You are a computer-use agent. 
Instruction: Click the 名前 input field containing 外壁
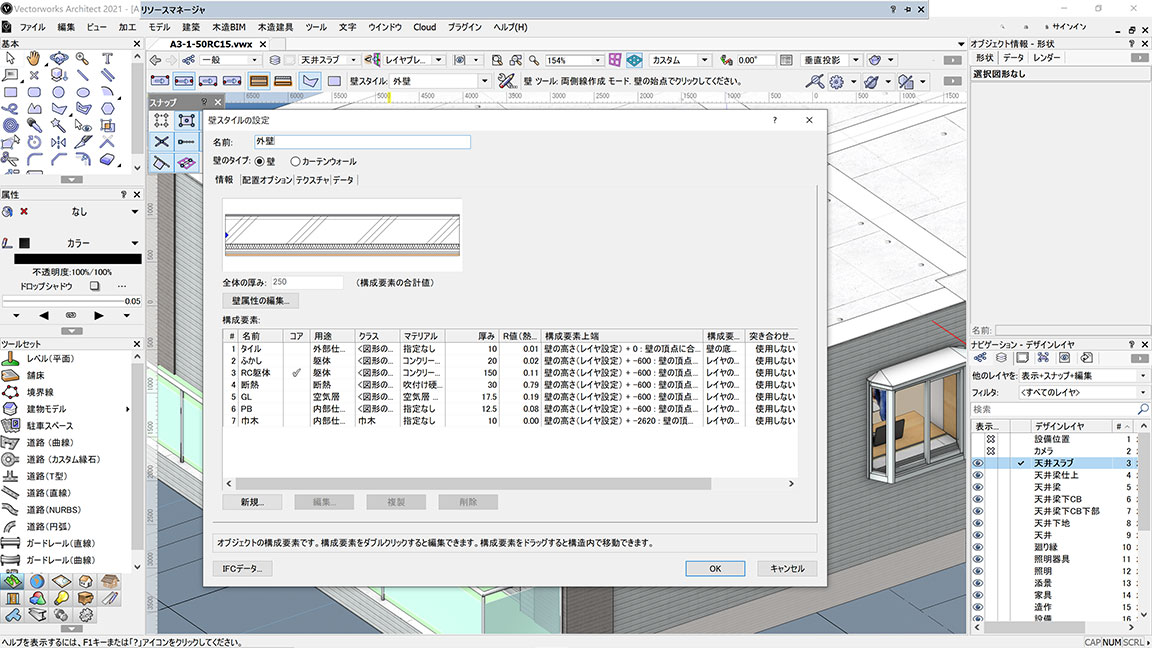pyautogui.click(x=360, y=142)
